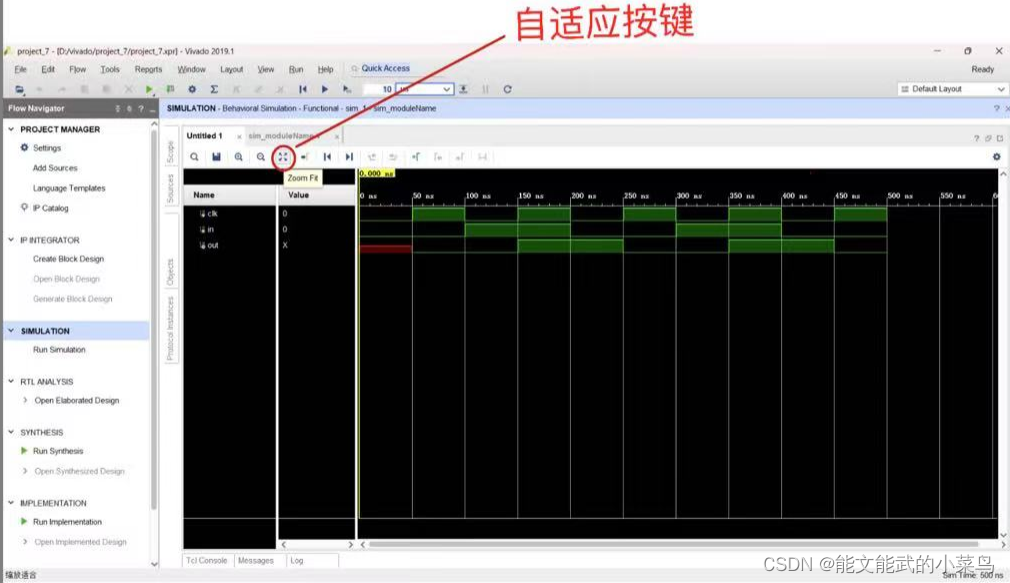The image size is (1010, 583).
Task: Open the Window menu
Action: pyautogui.click(x=191, y=69)
